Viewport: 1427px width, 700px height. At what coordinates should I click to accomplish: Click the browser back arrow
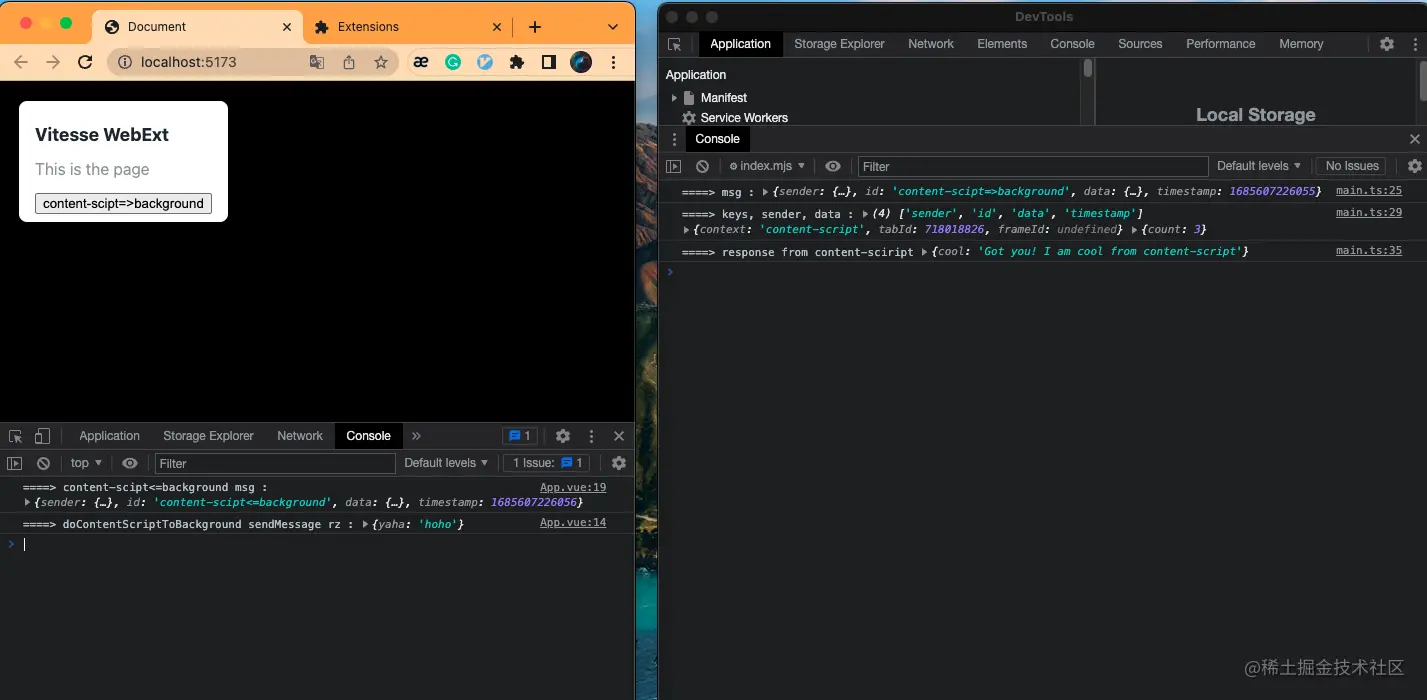click(x=21, y=62)
